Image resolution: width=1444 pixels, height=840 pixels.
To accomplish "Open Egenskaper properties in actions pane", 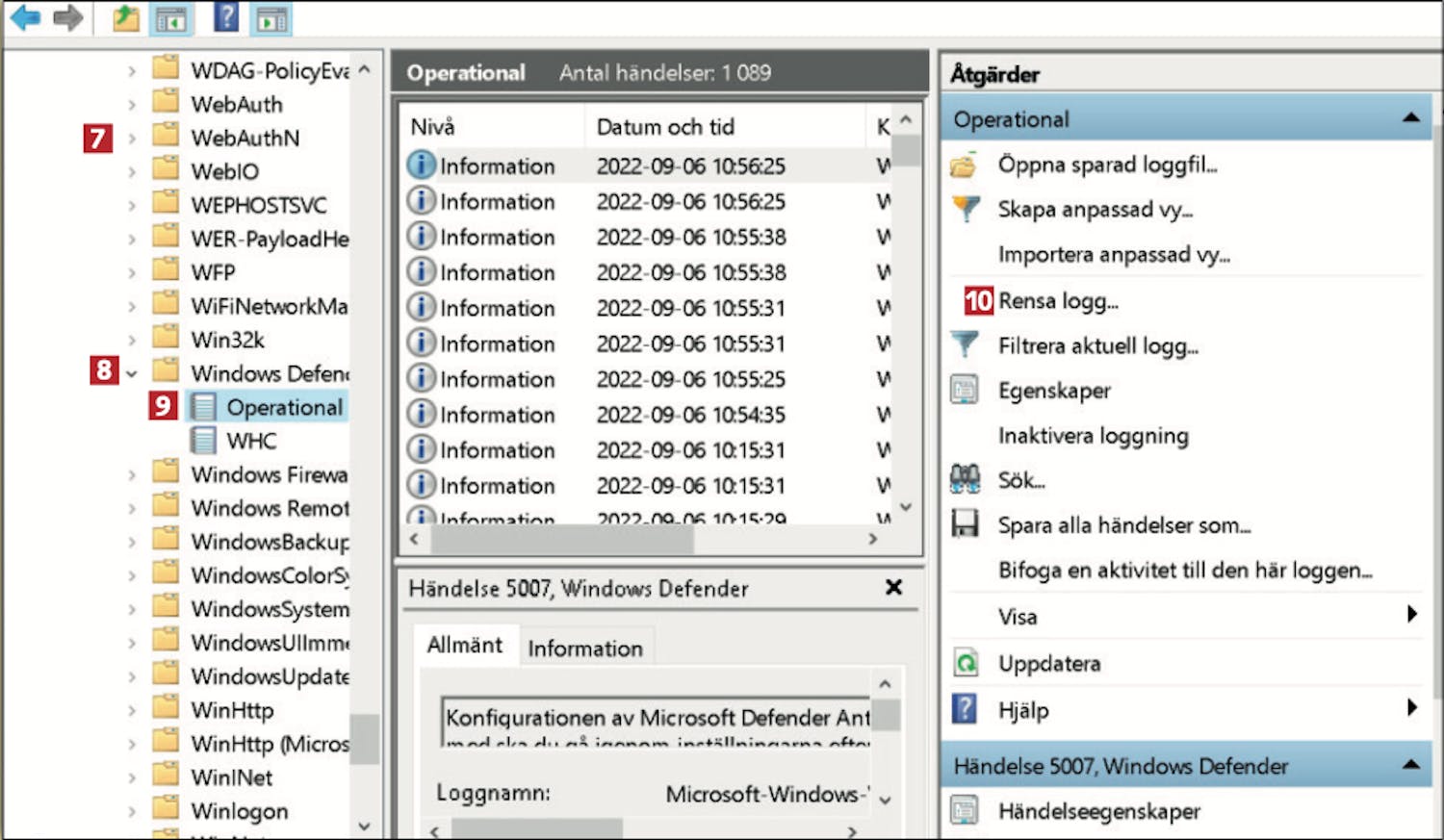I will [1053, 391].
